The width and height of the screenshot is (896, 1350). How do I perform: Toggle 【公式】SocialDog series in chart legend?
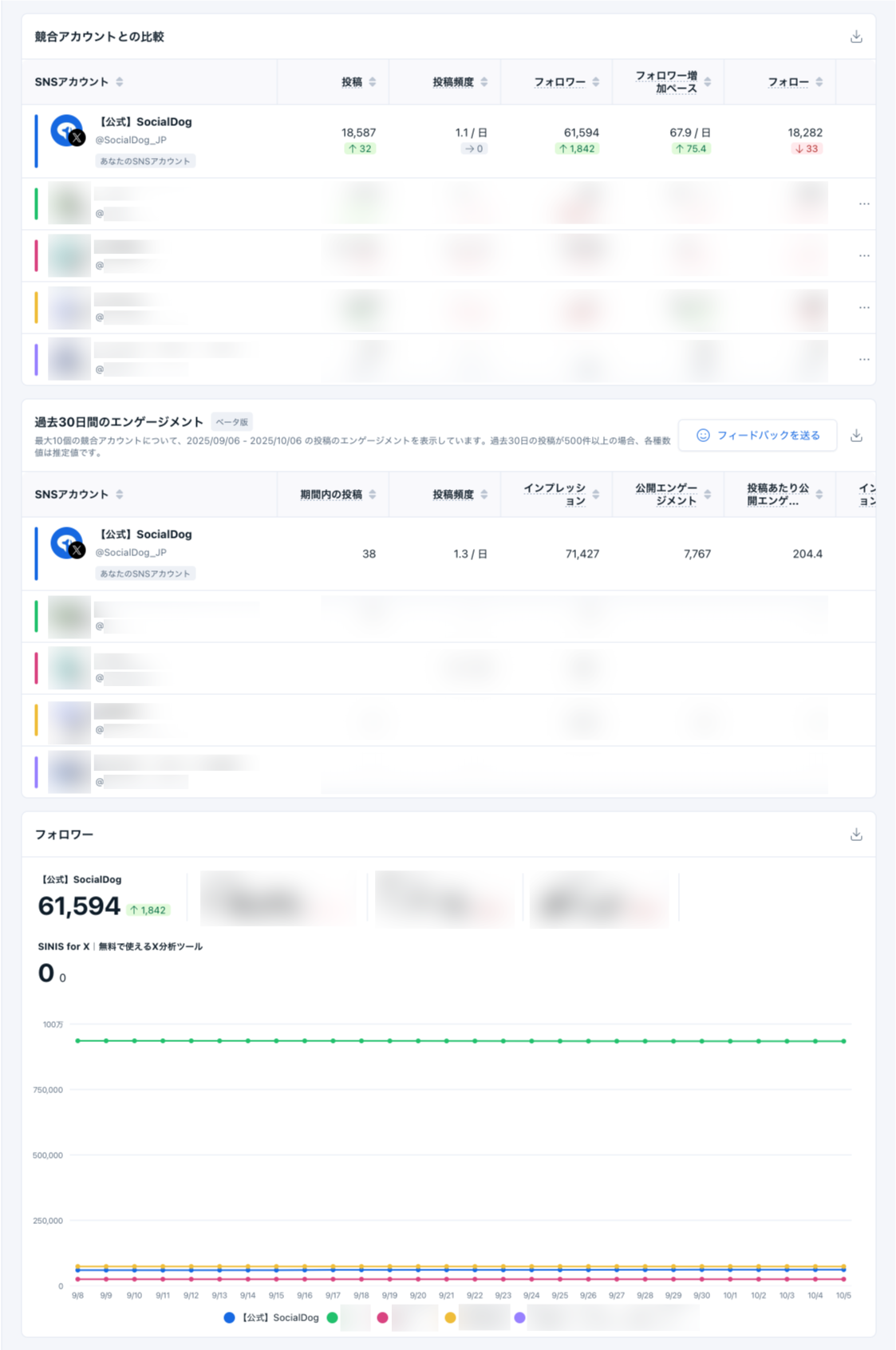[x=279, y=1317]
